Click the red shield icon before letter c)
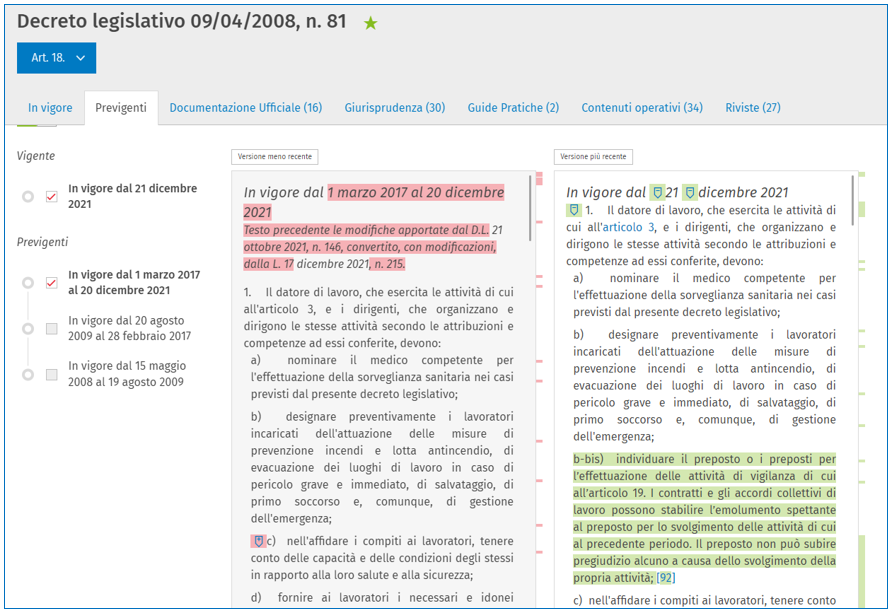The image size is (892, 614). pyautogui.click(x=258, y=541)
